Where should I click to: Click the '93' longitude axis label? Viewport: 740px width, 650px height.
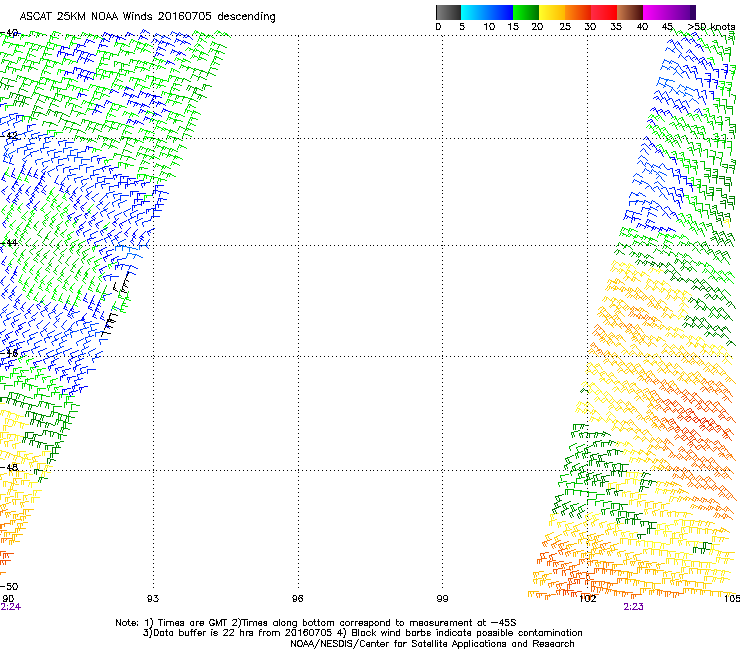coord(153,599)
